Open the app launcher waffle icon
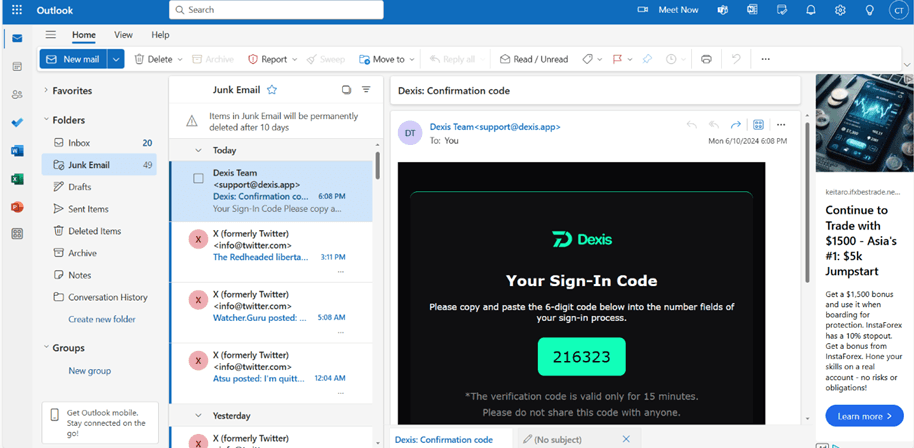 17,10
